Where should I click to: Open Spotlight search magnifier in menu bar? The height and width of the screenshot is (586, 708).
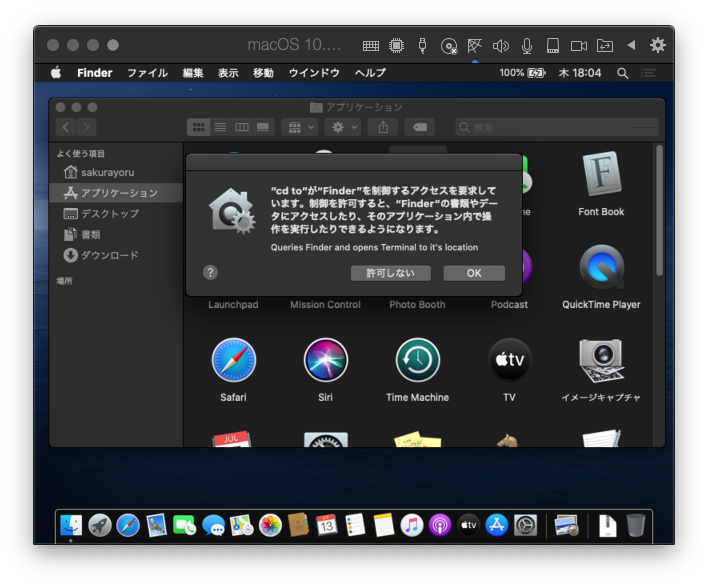623,73
